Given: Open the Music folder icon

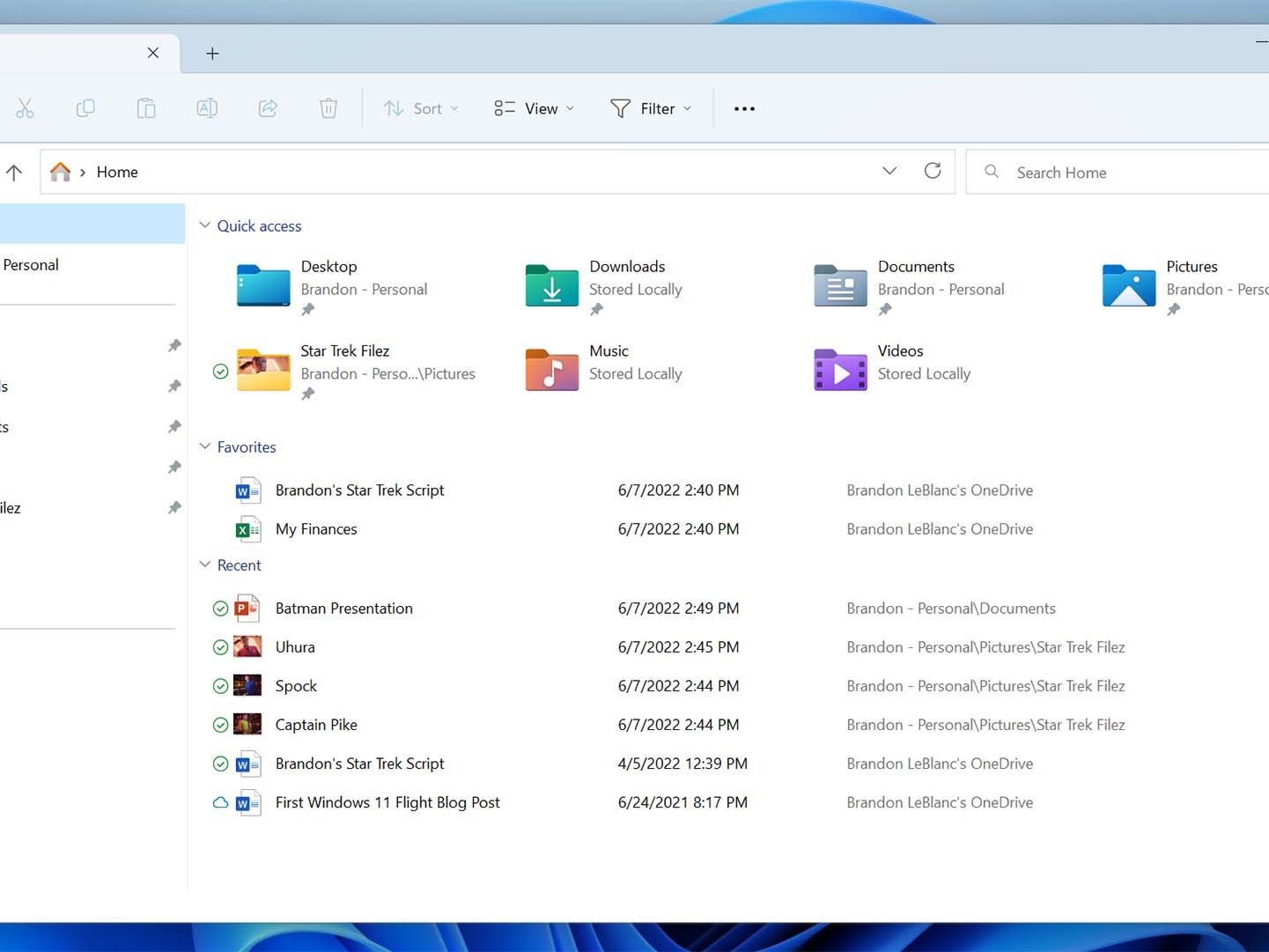Looking at the screenshot, I should [x=552, y=370].
